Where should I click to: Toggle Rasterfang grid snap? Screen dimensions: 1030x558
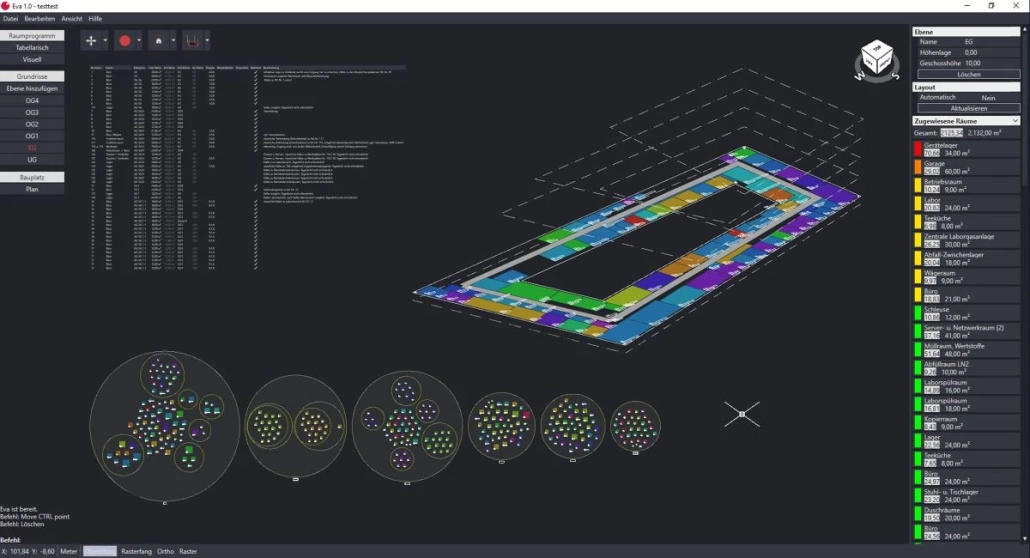[136, 551]
